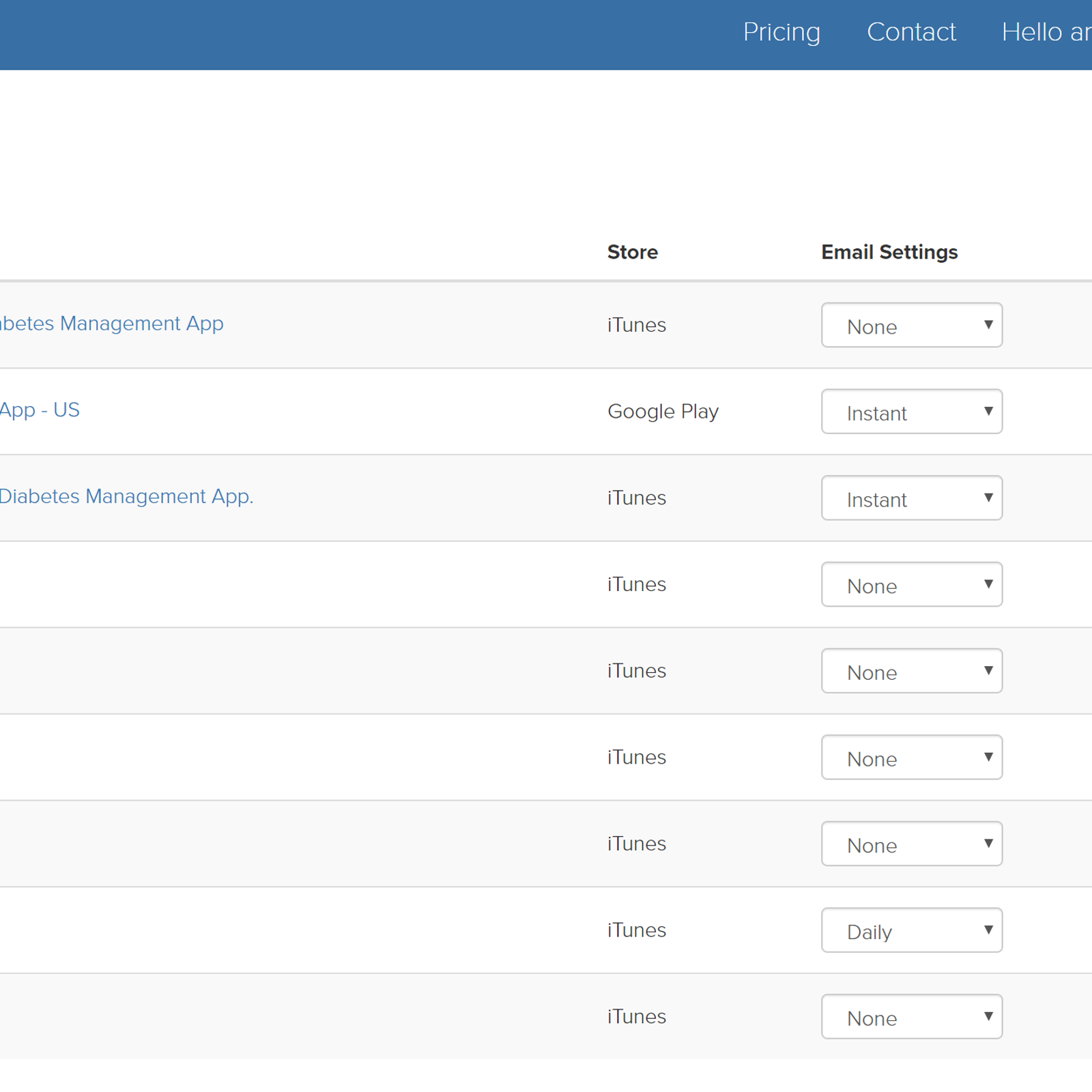The width and height of the screenshot is (1092, 1092).
Task: Select iTunes cell in the Daily row
Action: (x=637, y=930)
